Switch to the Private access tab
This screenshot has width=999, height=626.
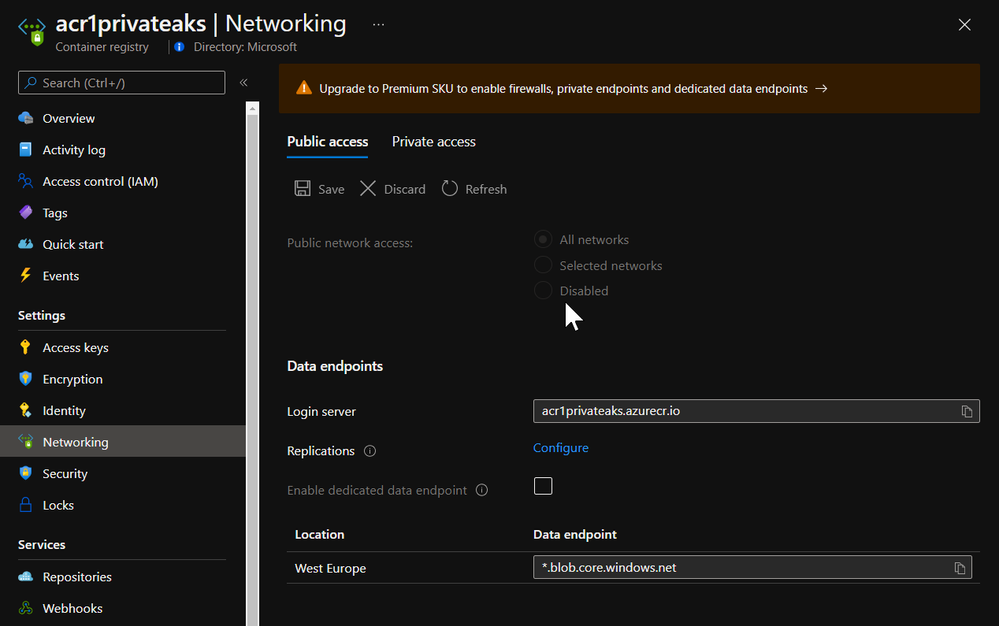[x=434, y=141]
